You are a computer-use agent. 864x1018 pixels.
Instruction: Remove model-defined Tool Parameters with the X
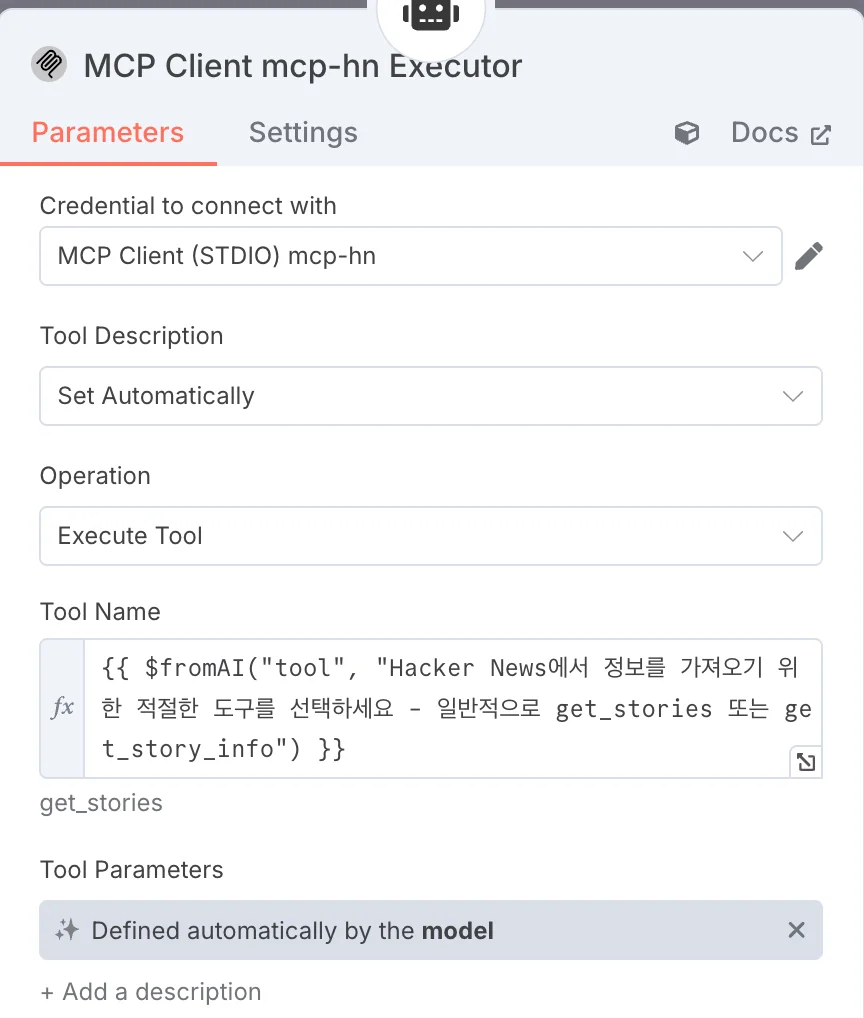796,930
